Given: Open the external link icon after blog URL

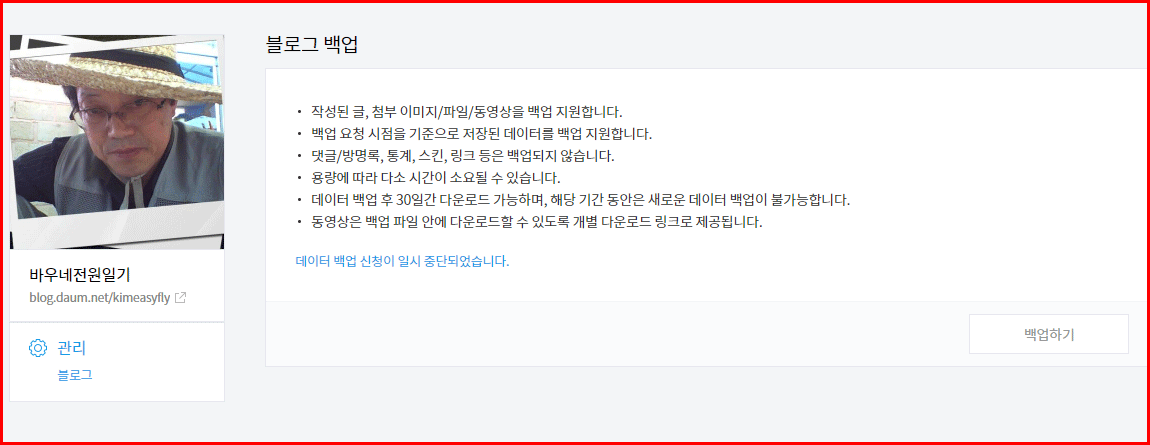Looking at the screenshot, I should (x=180, y=298).
